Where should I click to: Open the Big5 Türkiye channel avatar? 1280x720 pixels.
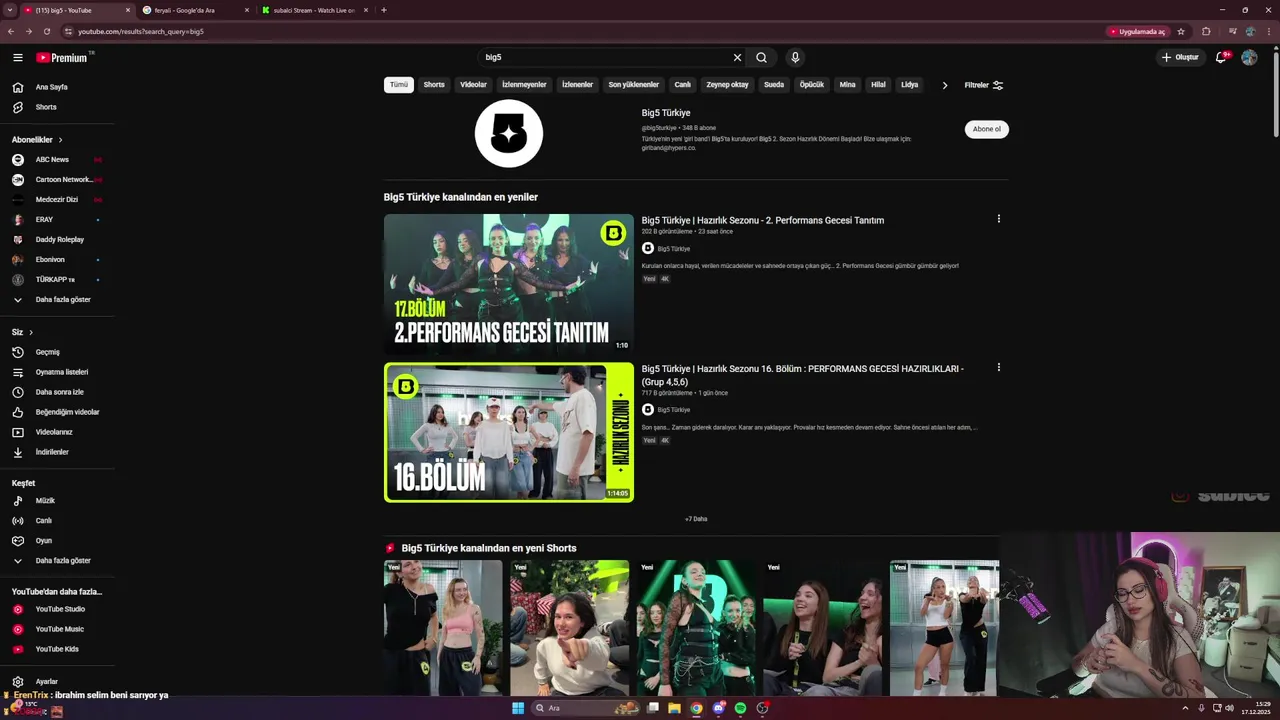[x=509, y=134]
